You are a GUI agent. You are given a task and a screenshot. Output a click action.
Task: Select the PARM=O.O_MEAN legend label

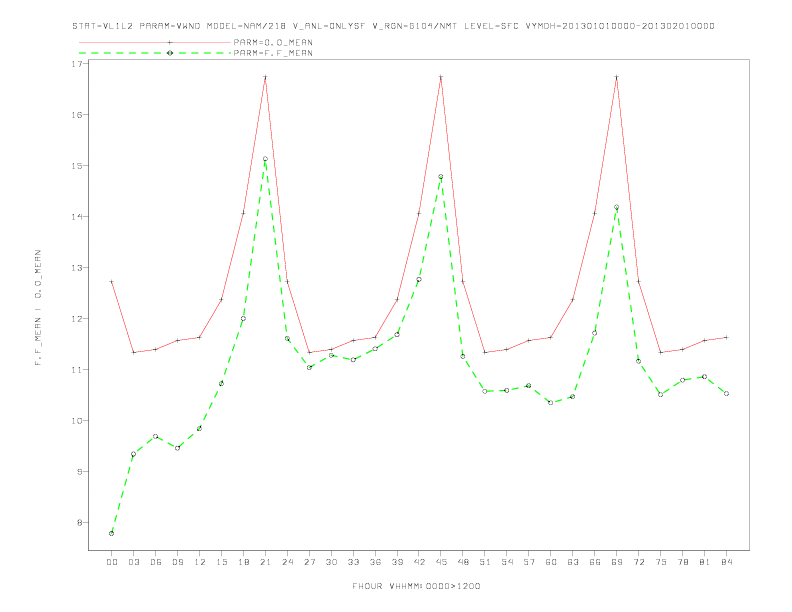click(273, 42)
